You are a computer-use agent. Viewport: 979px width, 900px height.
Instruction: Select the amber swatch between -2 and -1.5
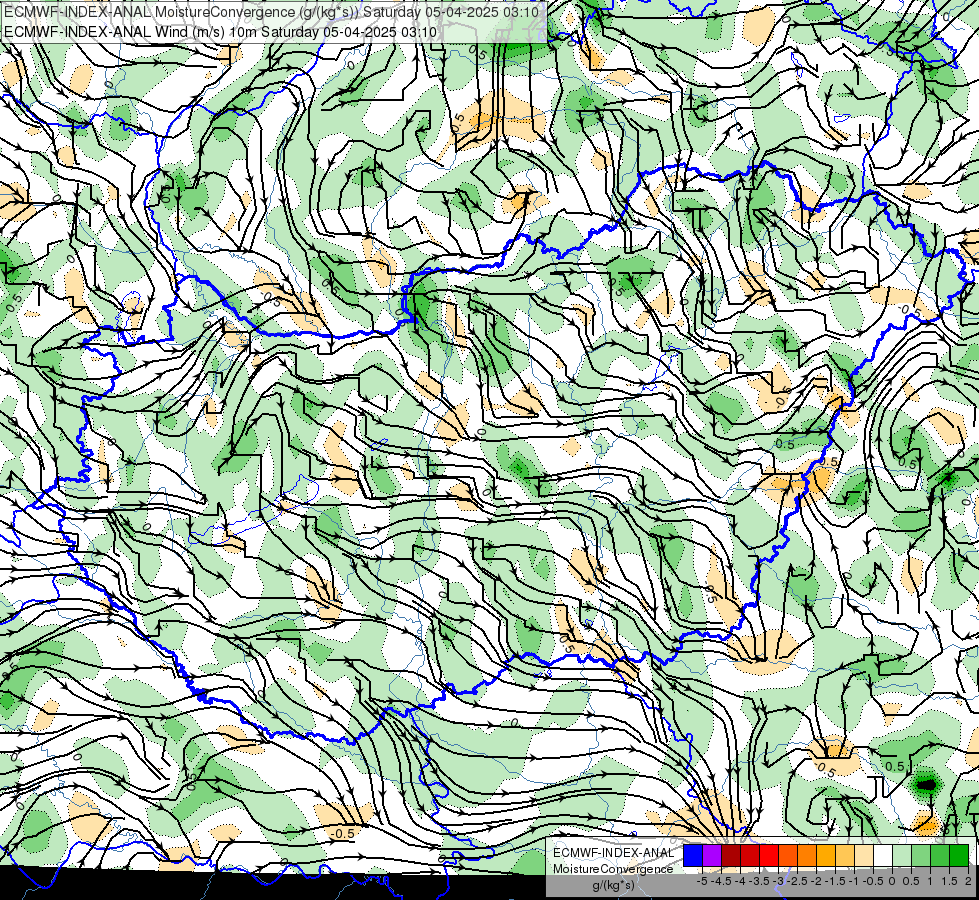point(826,855)
